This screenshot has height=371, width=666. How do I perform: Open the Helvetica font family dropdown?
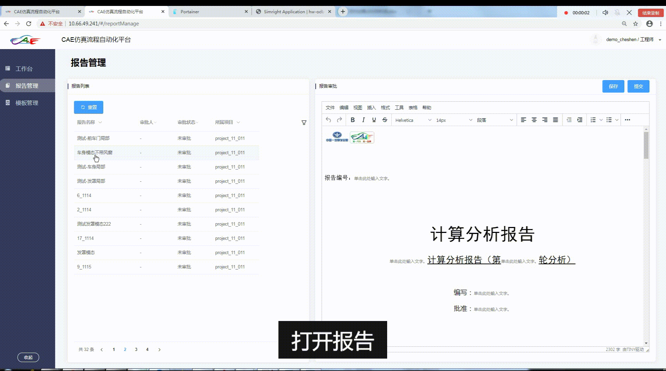click(413, 120)
